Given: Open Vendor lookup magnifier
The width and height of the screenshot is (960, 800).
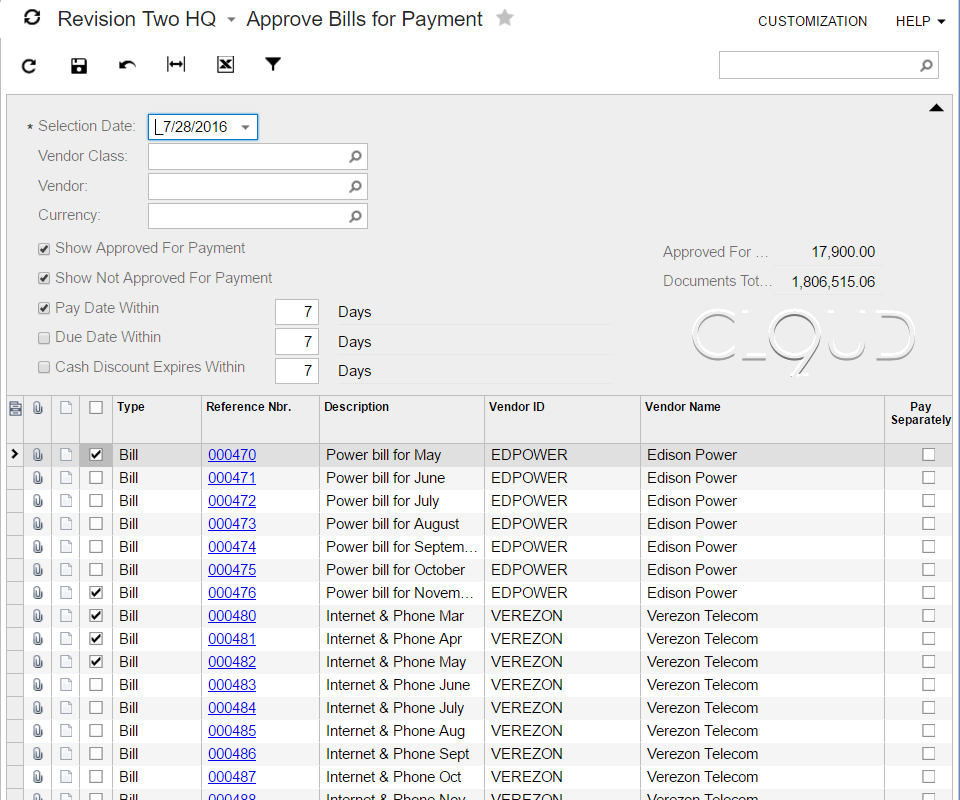Looking at the screenshot, I should [355, 187].
